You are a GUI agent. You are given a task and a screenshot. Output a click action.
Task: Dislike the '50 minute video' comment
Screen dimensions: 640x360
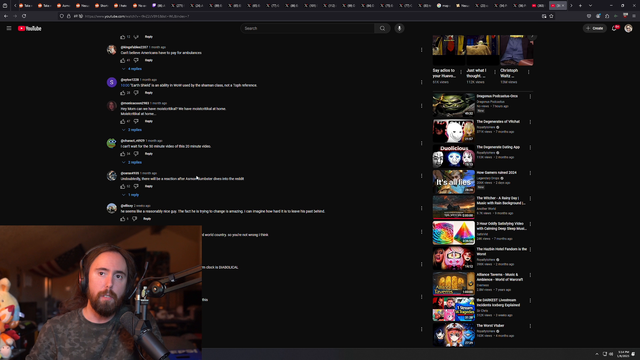click(136, 154)
